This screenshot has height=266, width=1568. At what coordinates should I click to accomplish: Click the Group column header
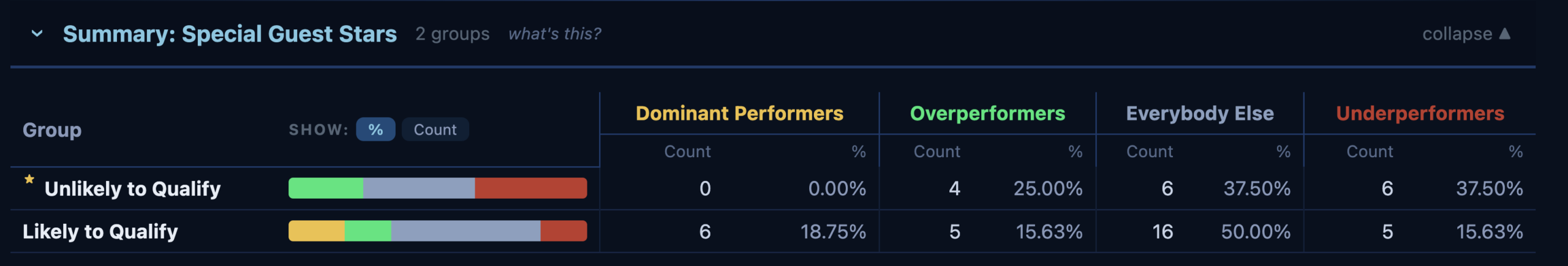click(52, 130)
